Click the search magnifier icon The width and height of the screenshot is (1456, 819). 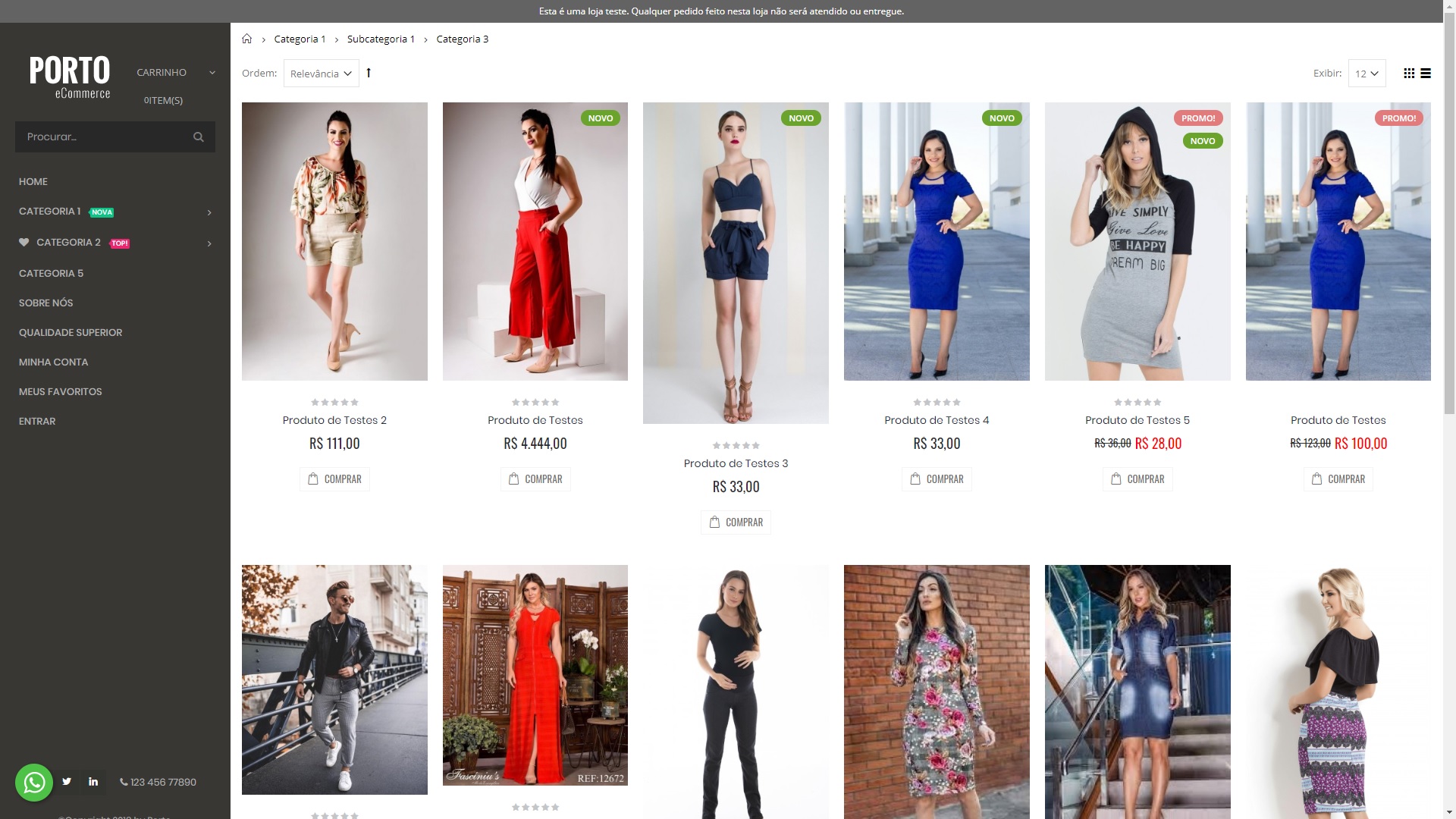click(x=199, y=137)
